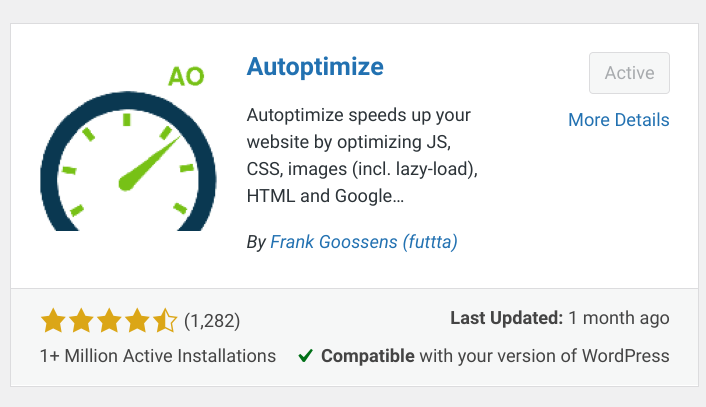Click 'Last Updated: 1 month ago' text
This screenshot has width=706, height=407.
tap(560, 318)
